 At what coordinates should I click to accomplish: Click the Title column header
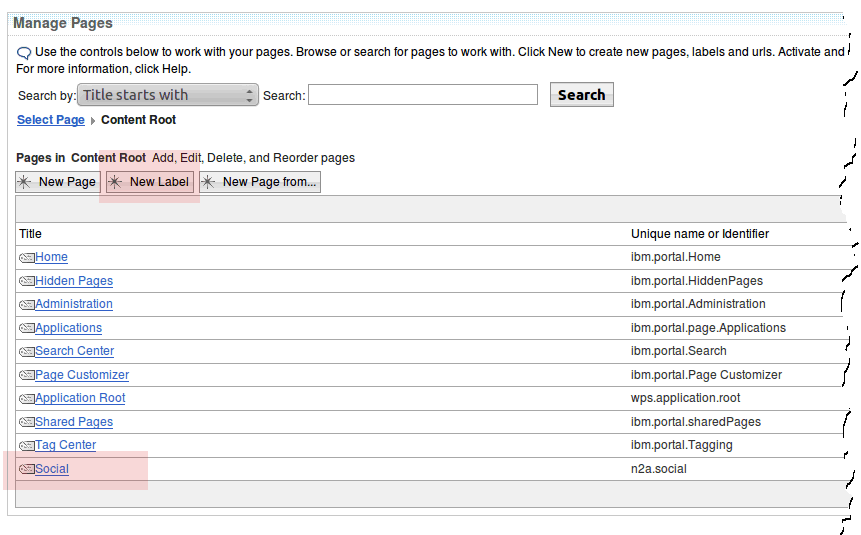(x=30, y=234)
